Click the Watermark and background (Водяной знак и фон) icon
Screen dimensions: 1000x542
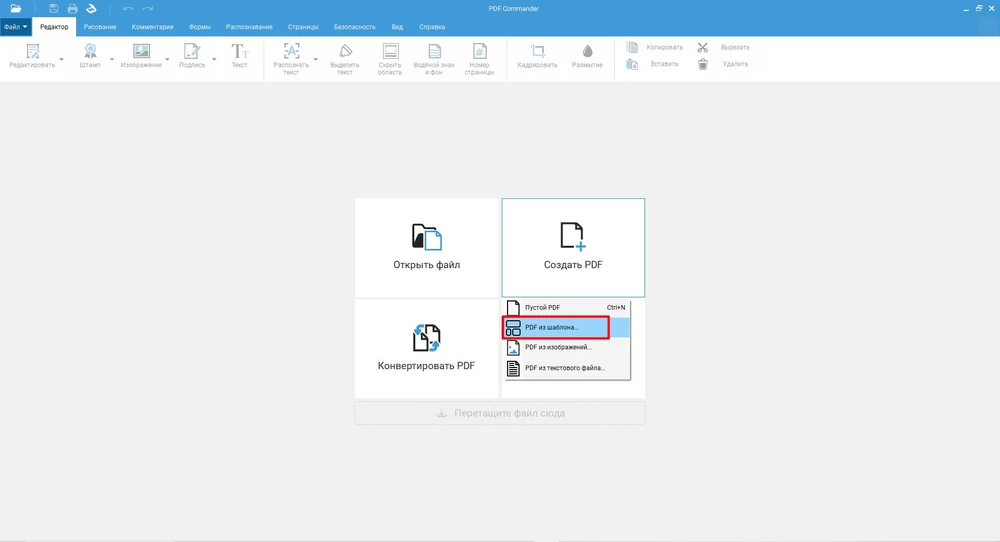point(434,52)
